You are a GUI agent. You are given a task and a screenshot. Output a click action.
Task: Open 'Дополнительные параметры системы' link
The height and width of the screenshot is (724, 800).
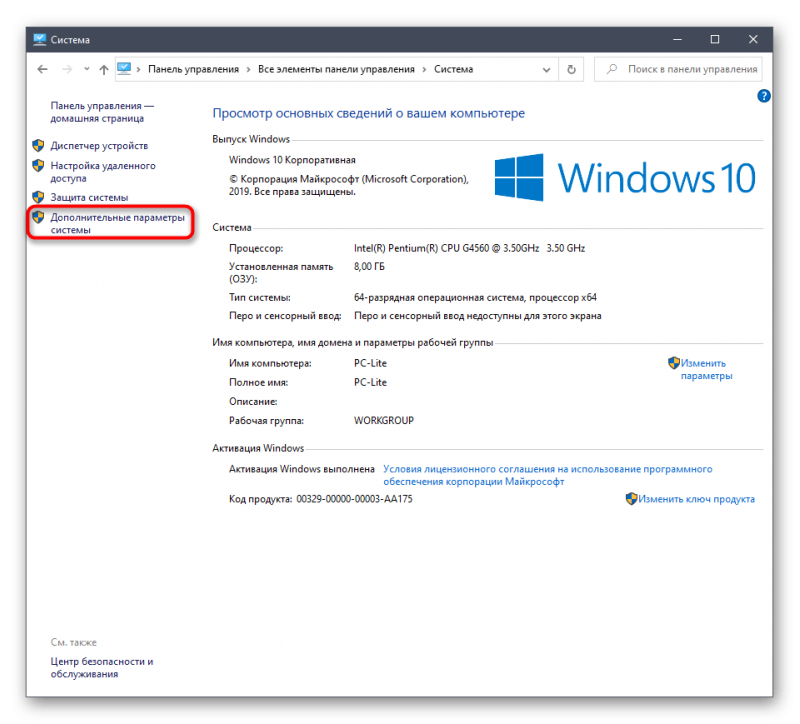(x=117, y=223)
